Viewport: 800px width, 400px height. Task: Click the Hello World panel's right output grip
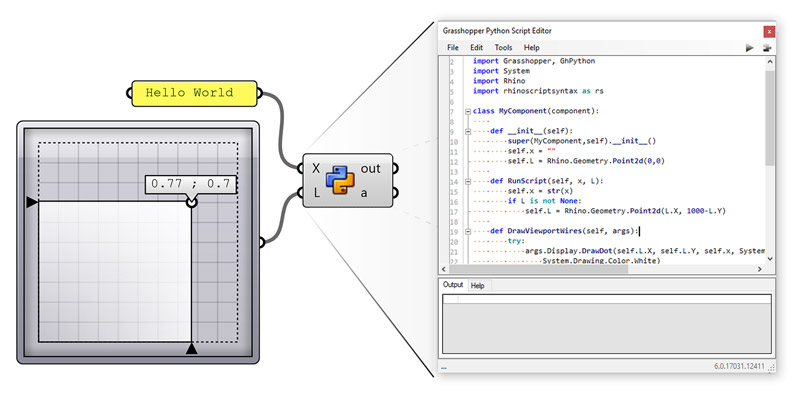[x=261, y=93]
